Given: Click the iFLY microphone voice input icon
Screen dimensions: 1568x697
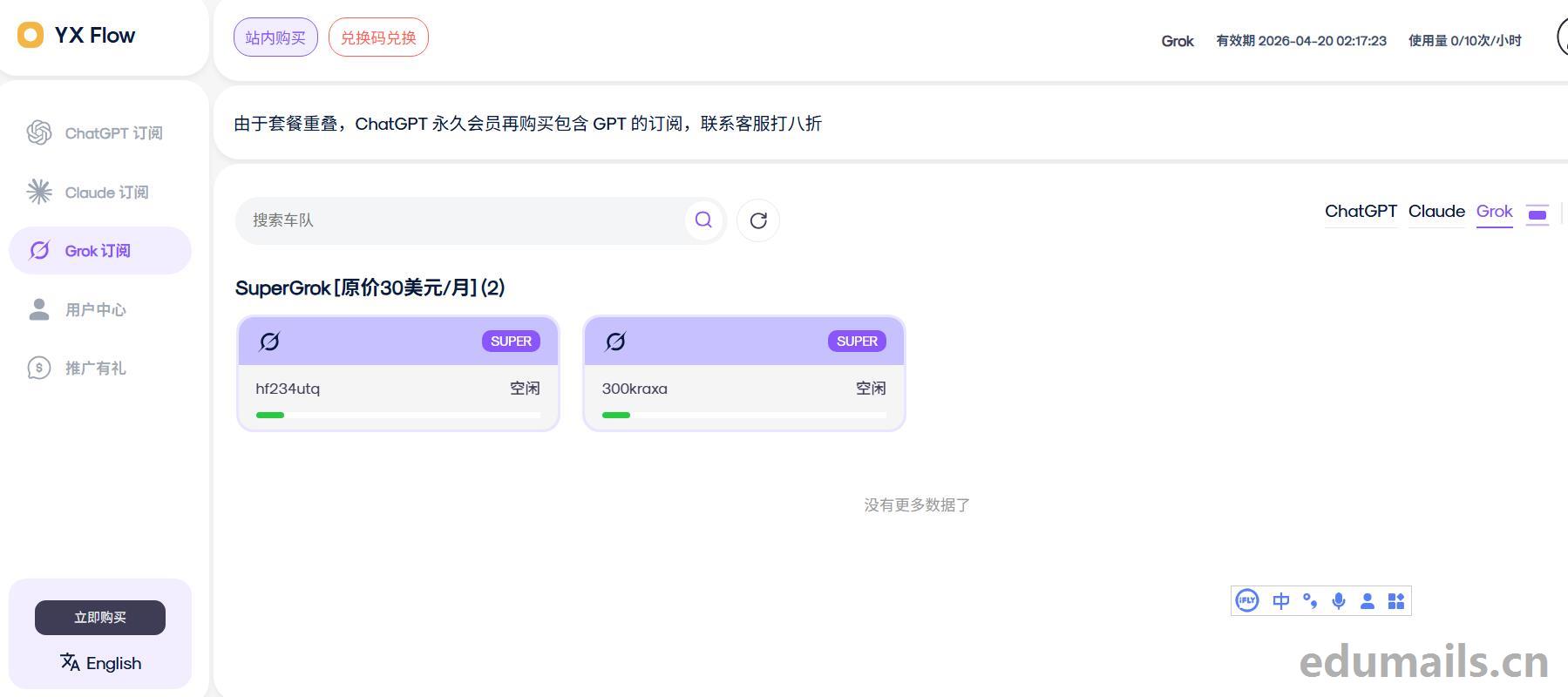Looking at the screenshot, I should point(1339,601).
